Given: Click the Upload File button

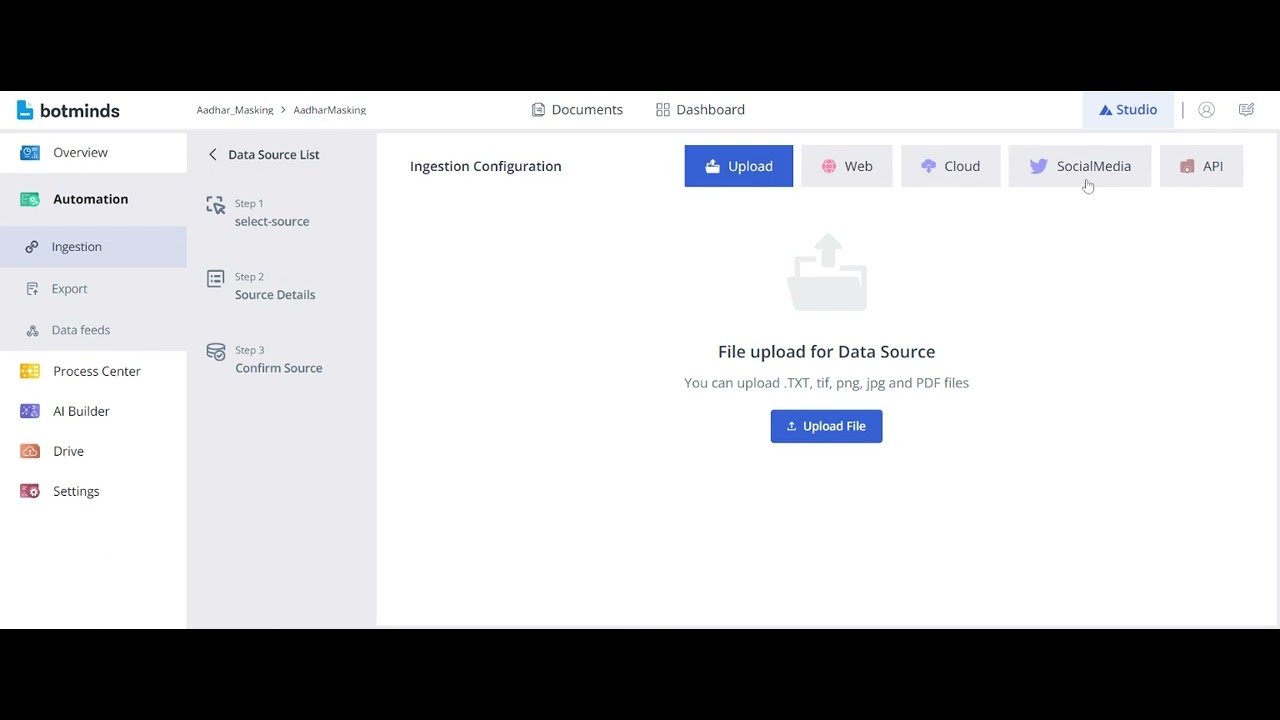Looking at the screenshot, I should click(826, 426).
